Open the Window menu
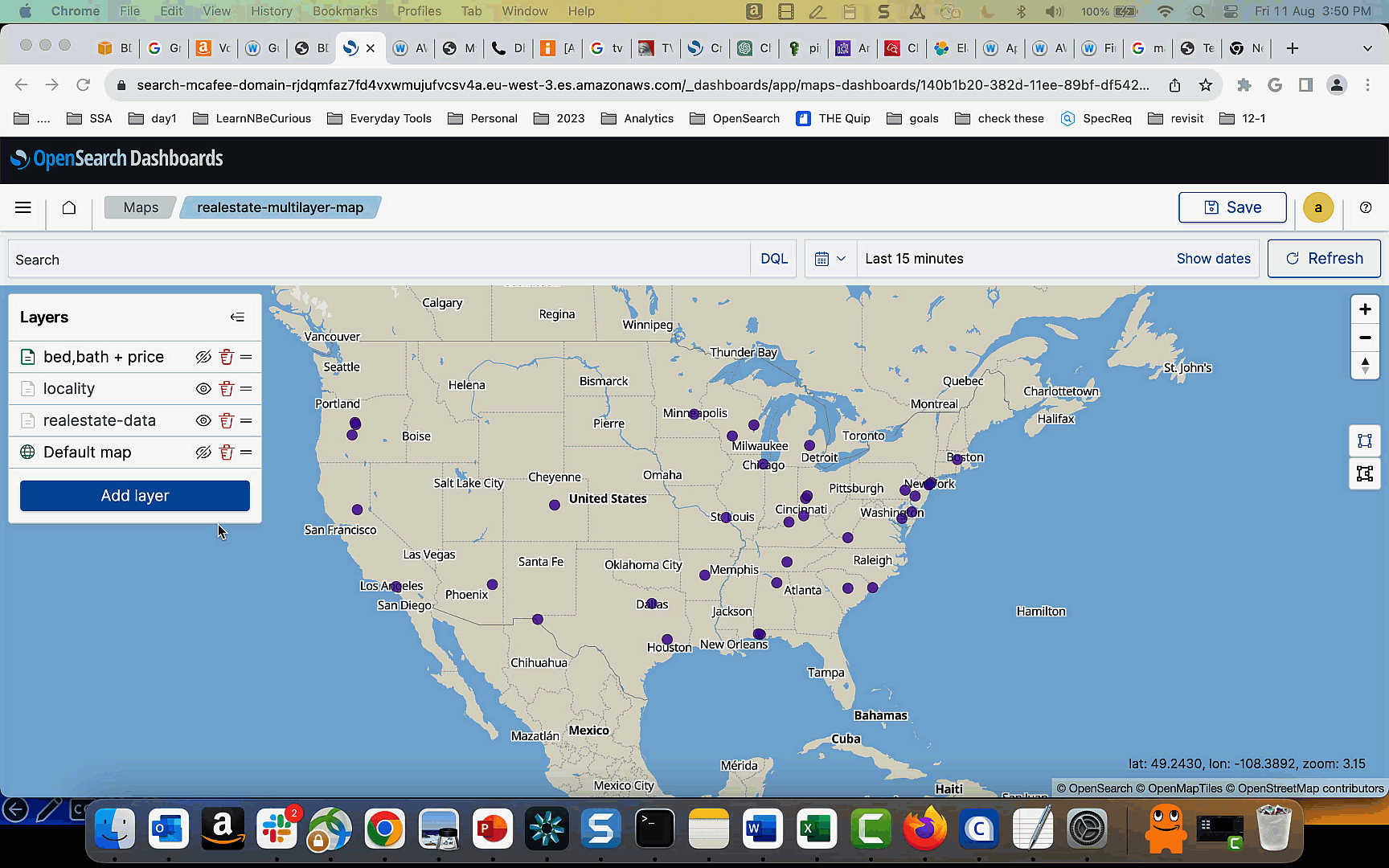 point(525,11)
